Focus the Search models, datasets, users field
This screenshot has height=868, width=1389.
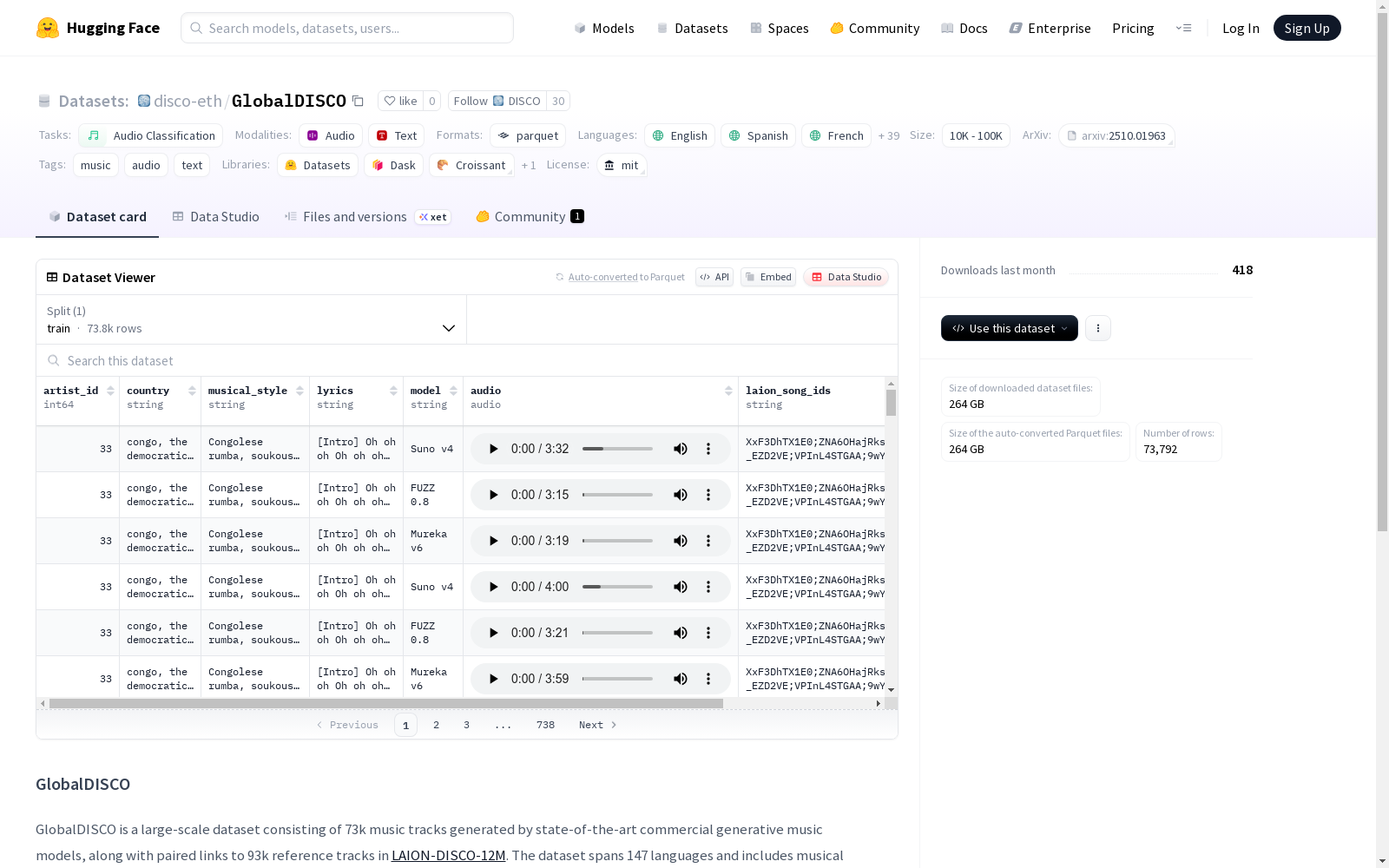point(347,28)
